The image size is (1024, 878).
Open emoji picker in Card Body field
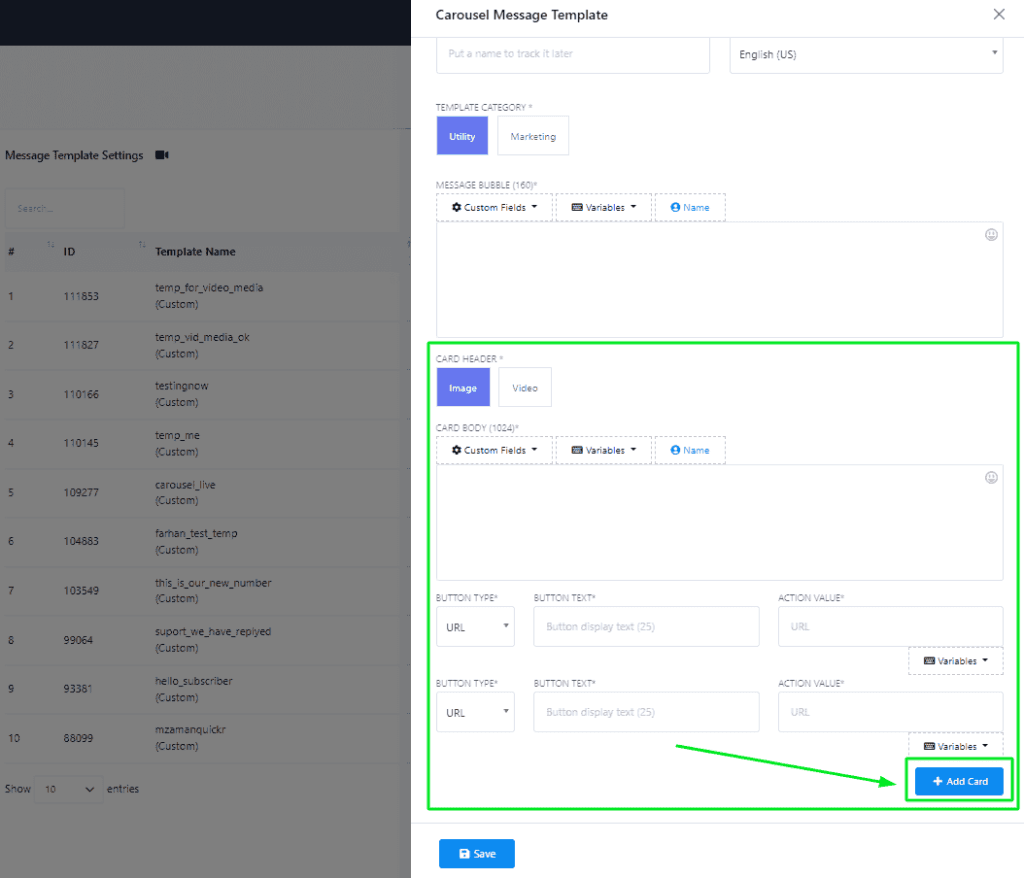(991, 478)
